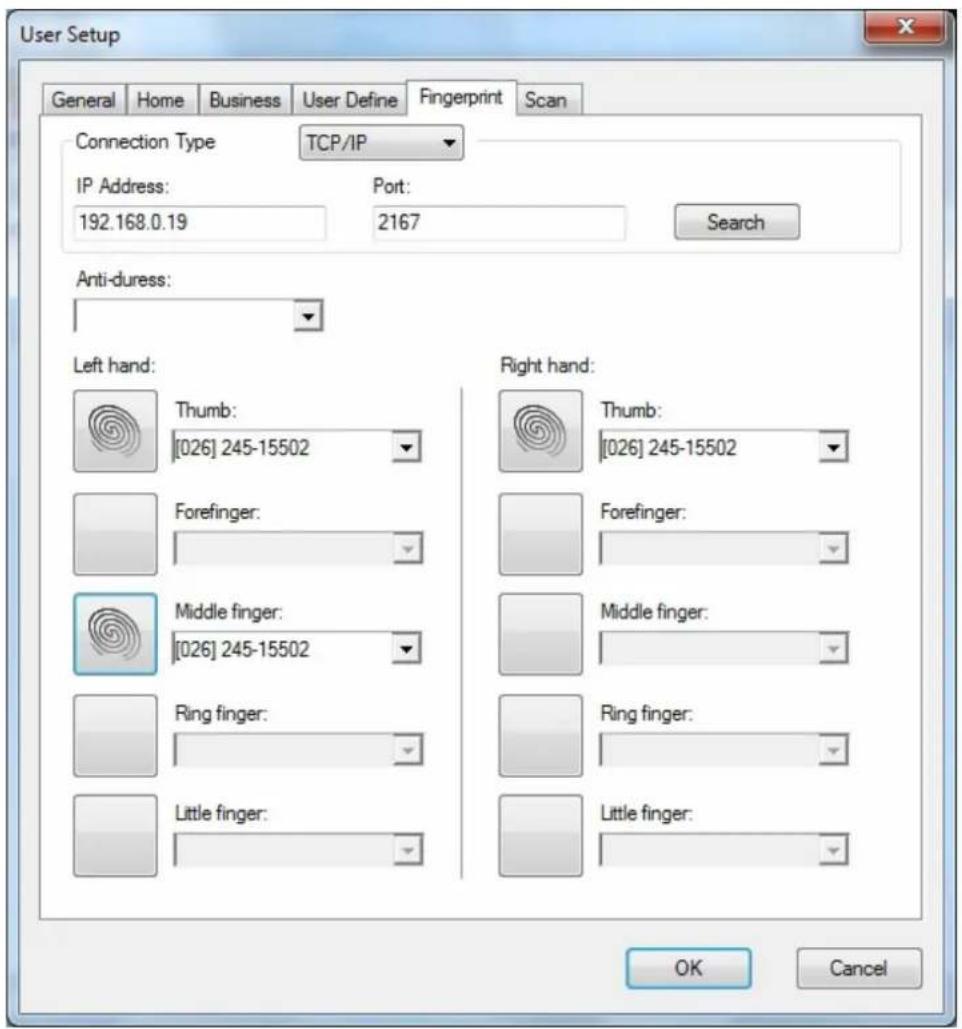This screenshot has width=962, height=1029.
Task: Open the Left hand Ring finger dropdown
Action: [408, 750]
